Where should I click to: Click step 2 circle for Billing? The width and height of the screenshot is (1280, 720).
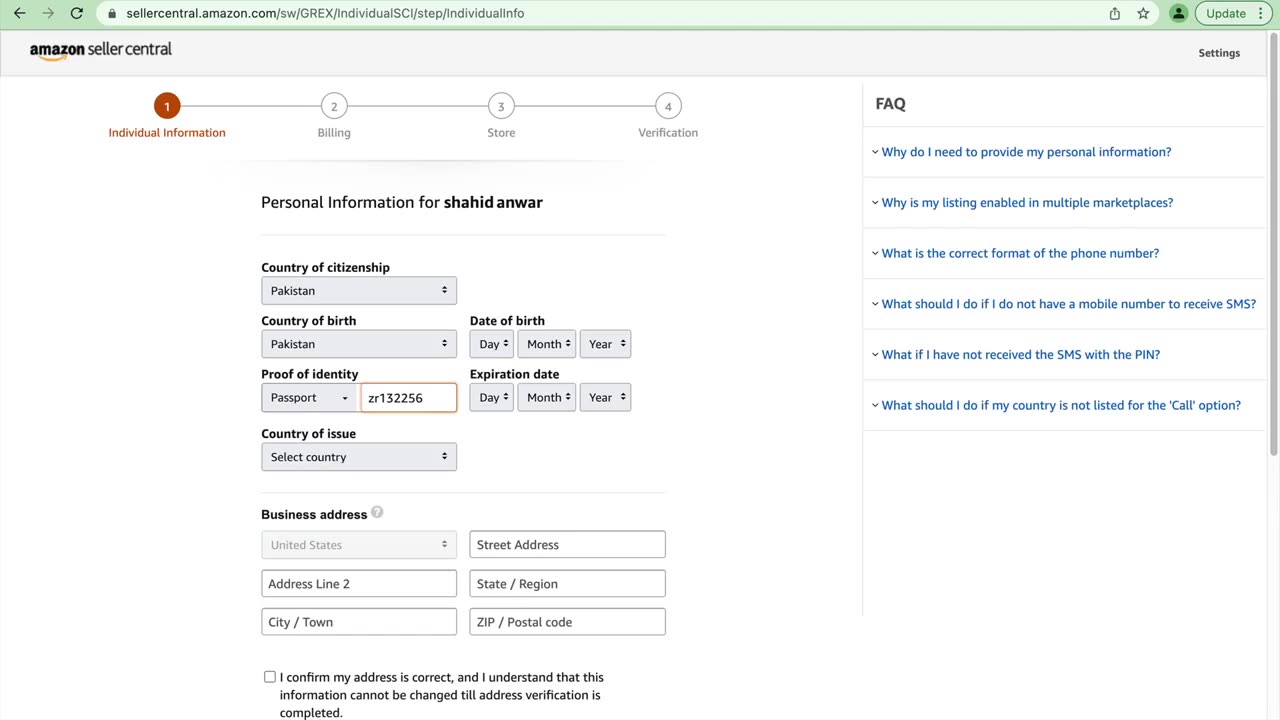[x=334, y=106]
